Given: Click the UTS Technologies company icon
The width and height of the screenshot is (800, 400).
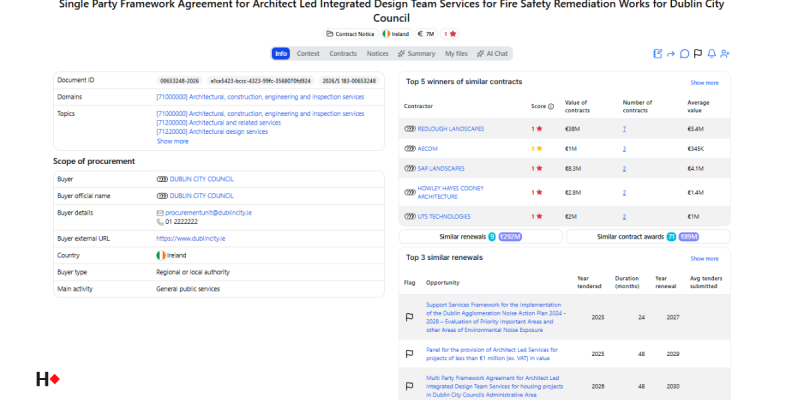Looking at the screenshot, I should (x=410, y=216).
